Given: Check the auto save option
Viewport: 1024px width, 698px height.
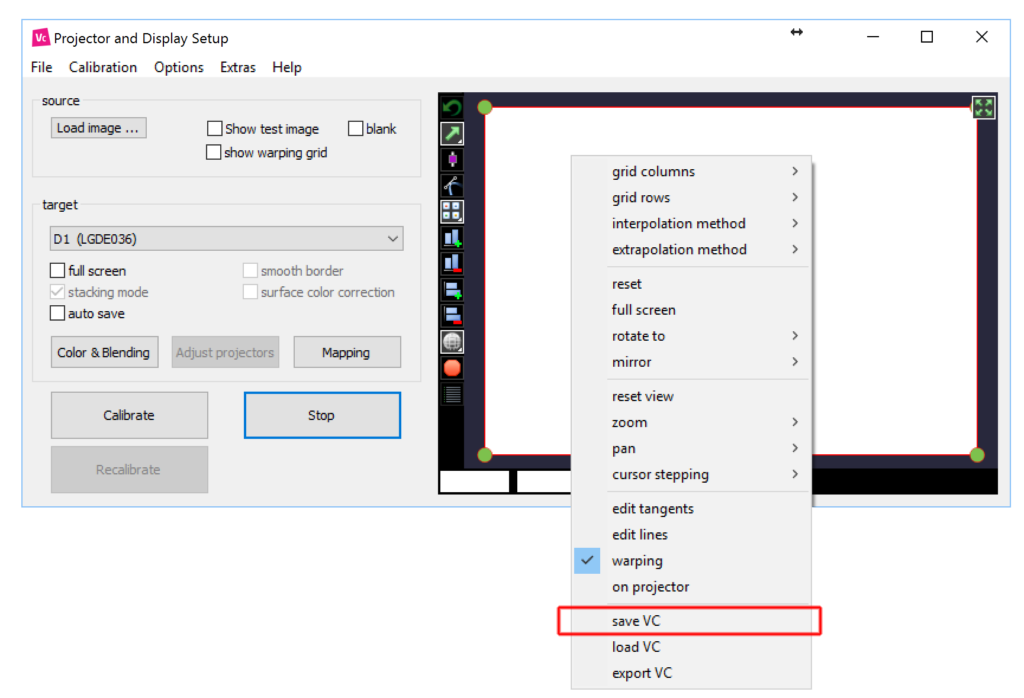Looking at the screenshot, I should (x=57, y=314).
